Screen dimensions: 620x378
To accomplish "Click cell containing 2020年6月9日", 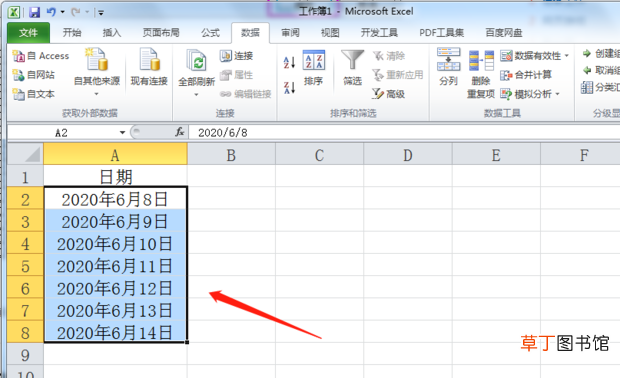I will point(115,221).
